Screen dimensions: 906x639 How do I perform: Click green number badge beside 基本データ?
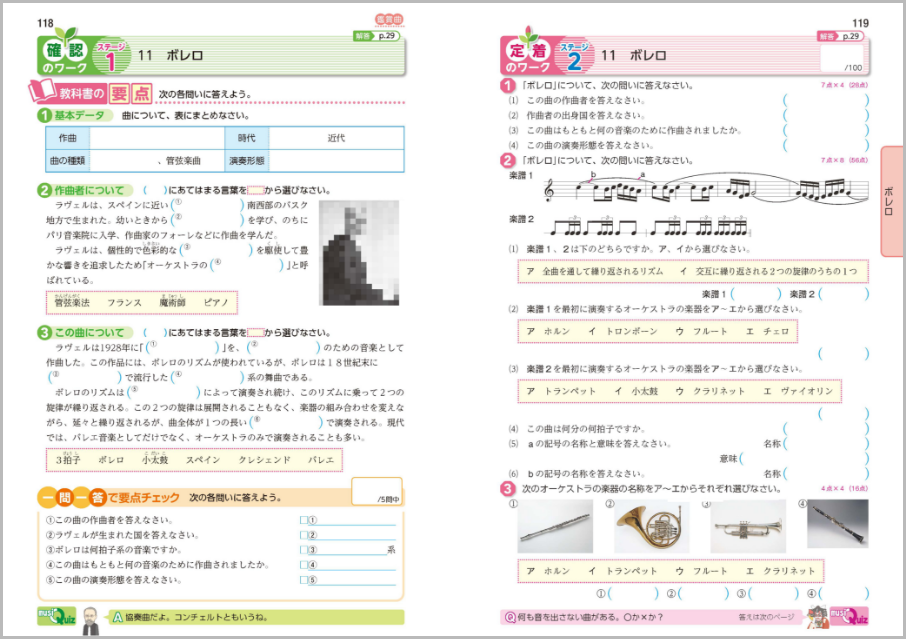[x=44, y=116]
